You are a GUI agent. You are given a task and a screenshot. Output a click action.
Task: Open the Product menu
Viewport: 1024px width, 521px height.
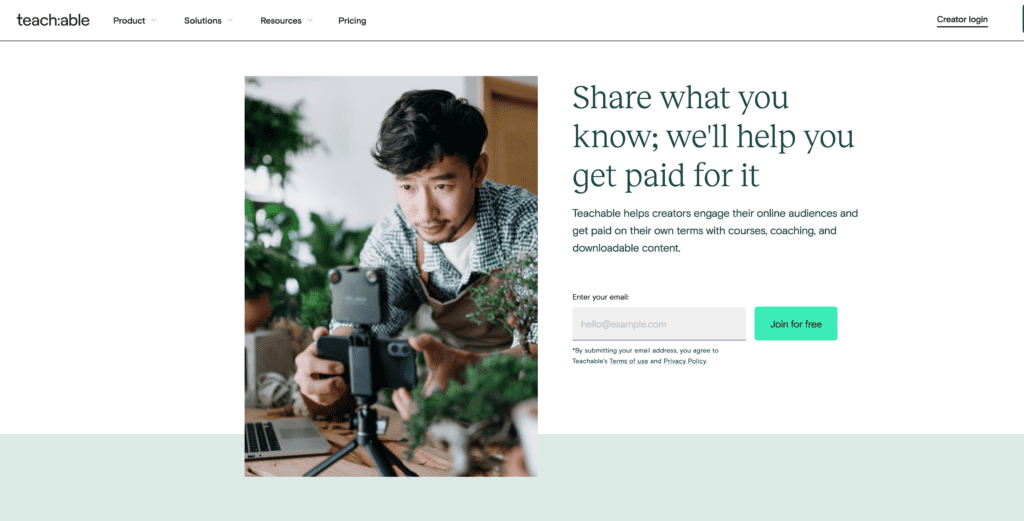[129, 21]
